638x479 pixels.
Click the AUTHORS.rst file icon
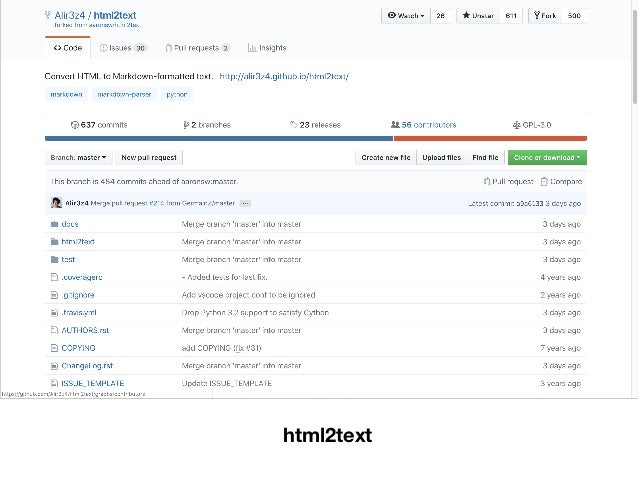[x=54, y=330]
